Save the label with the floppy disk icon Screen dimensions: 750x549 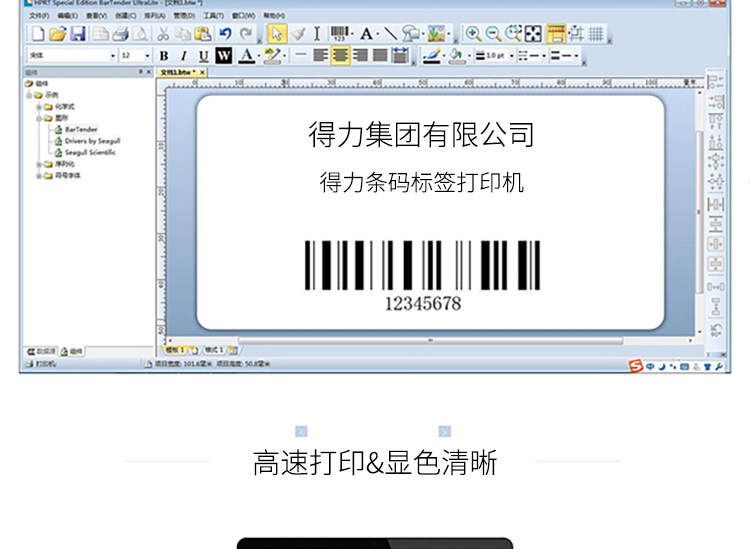tap(78, 33)
